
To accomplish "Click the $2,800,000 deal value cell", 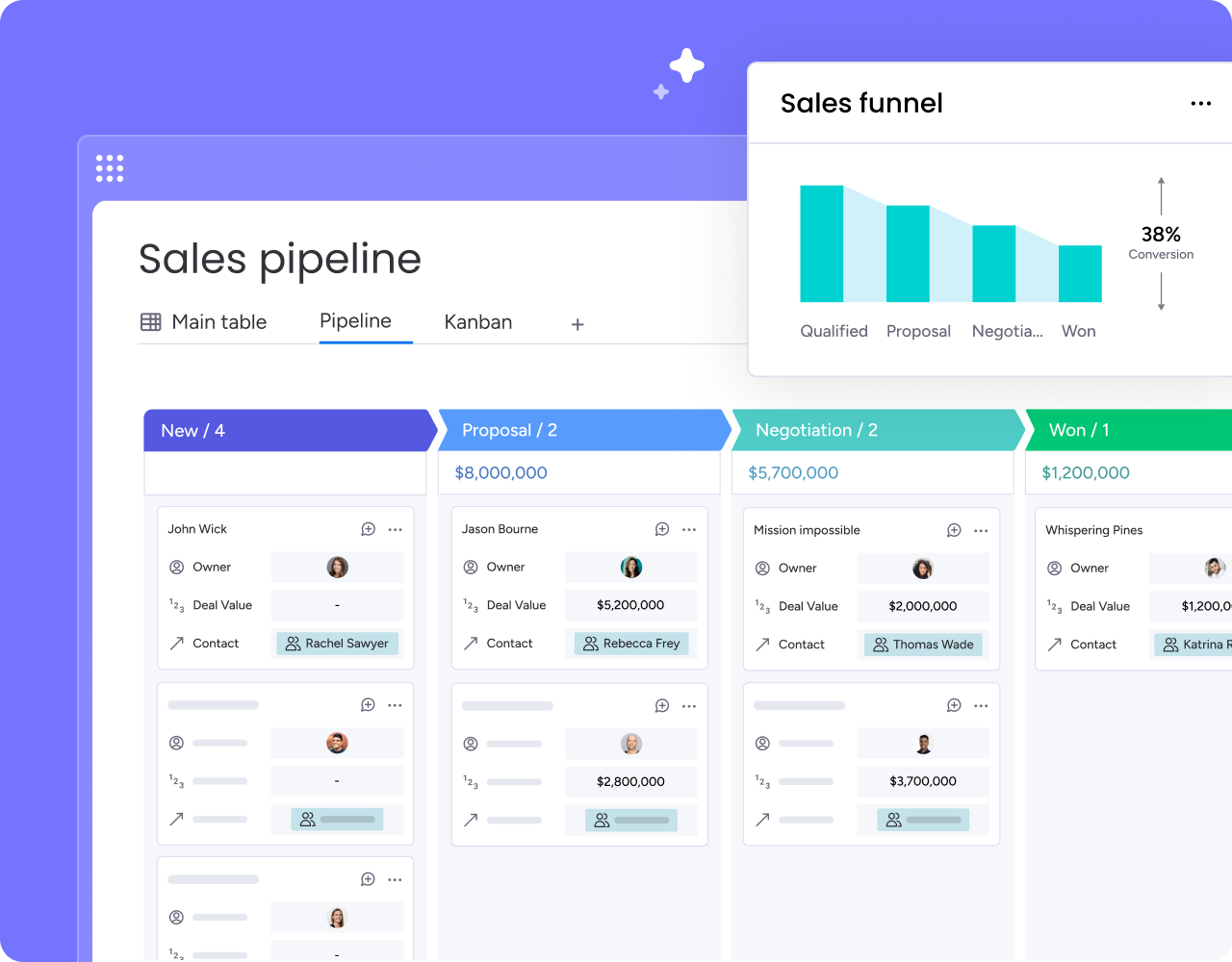I will (630, 781).
